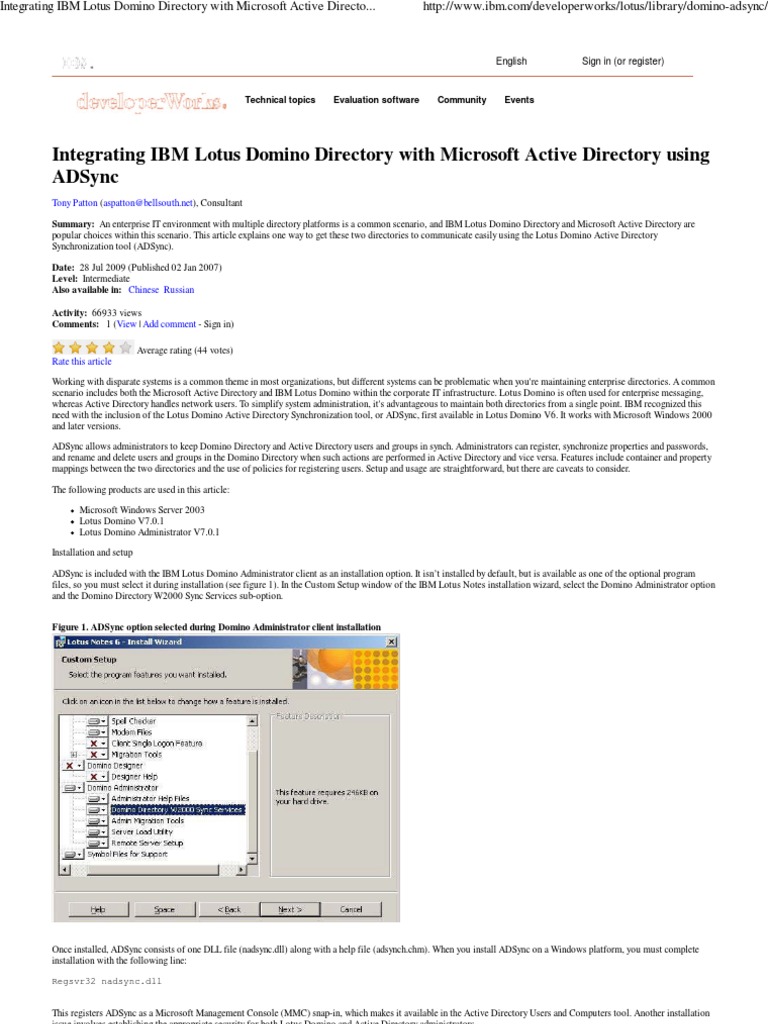This screenshot has height=1024, width=768.
Task: Click the feature list scroll down arrow
Action: (253, 858)
